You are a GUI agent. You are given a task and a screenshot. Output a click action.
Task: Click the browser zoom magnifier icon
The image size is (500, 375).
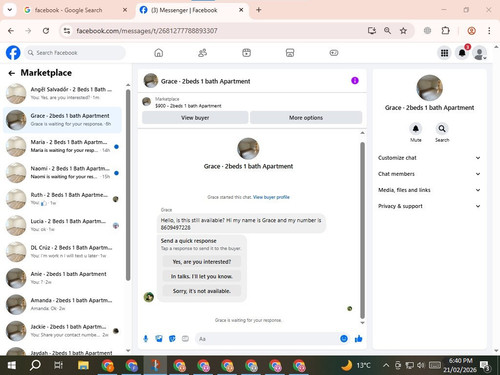click(x=387, y=31)
